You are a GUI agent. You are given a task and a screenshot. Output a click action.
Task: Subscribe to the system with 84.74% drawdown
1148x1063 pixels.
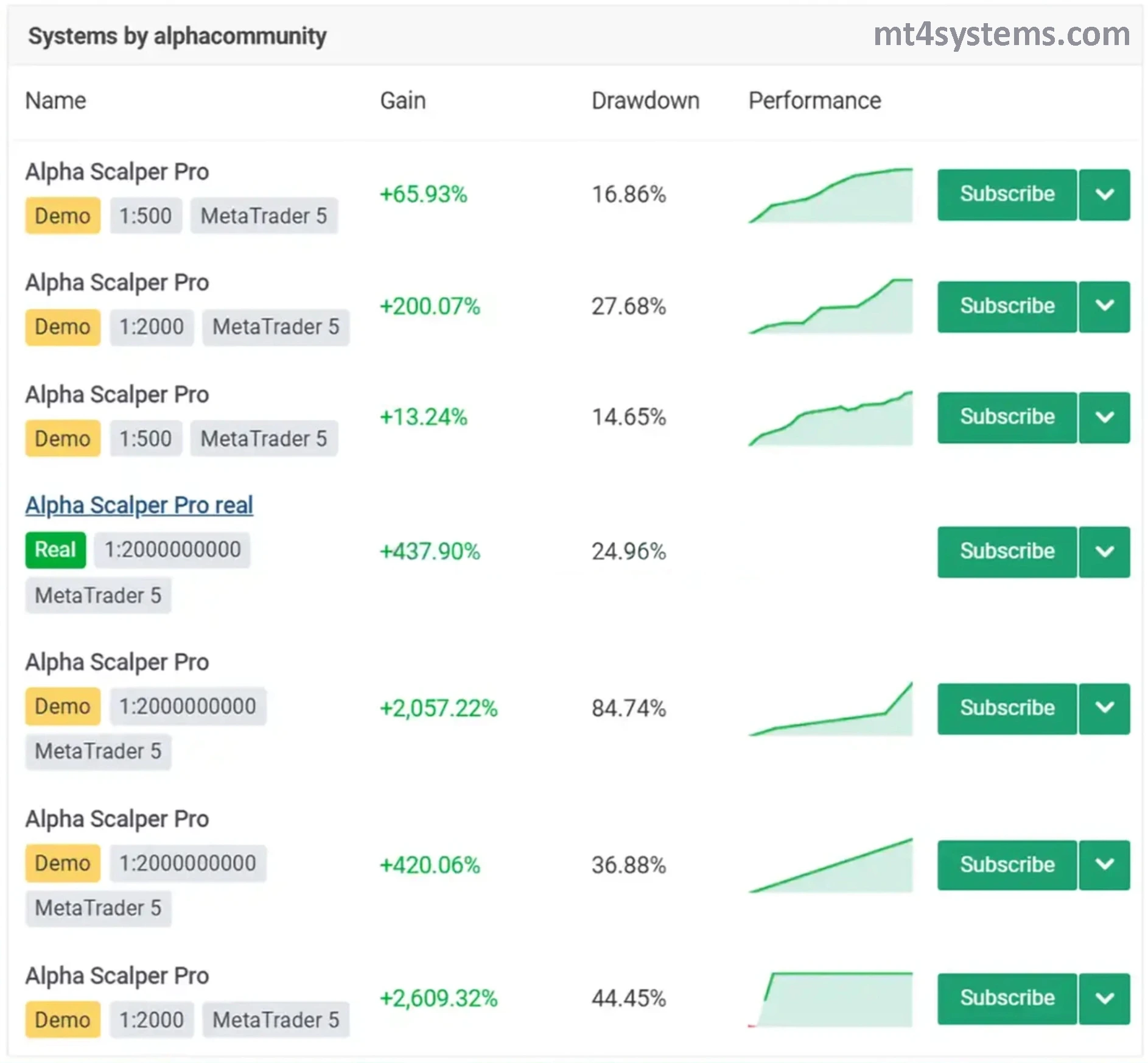[1007, 708]
